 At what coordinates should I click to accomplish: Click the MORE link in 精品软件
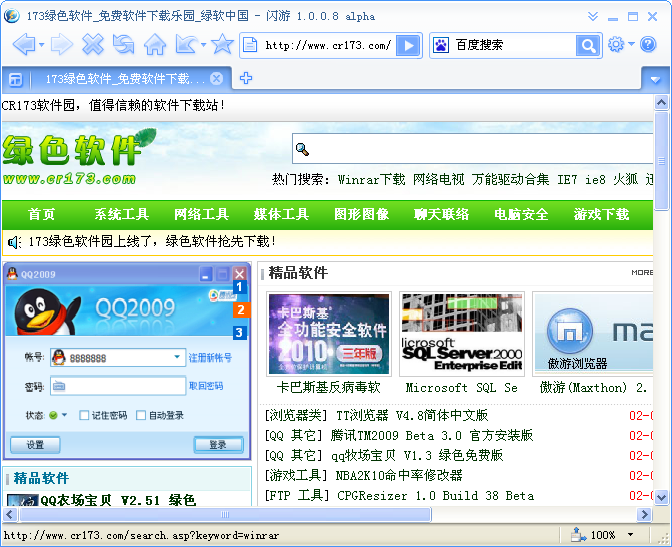click(x=642, y=273)
